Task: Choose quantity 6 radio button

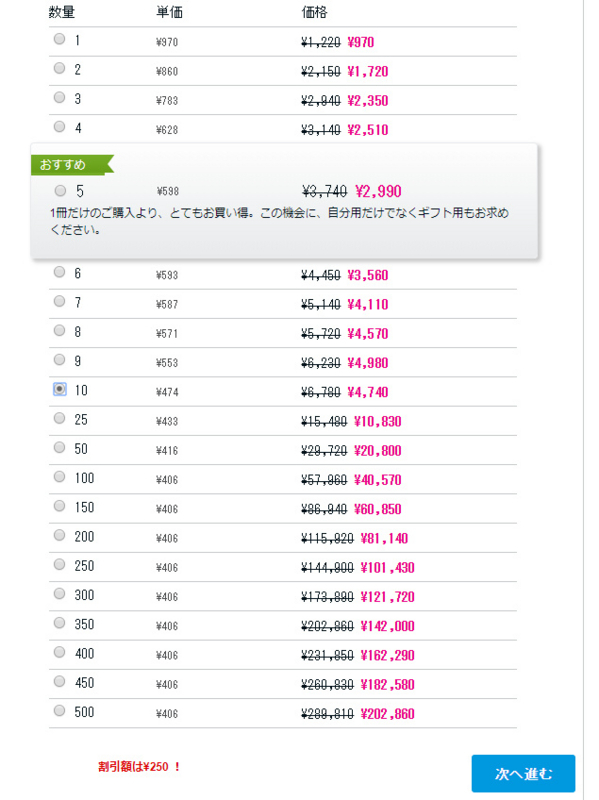Action: pos(60,272)
